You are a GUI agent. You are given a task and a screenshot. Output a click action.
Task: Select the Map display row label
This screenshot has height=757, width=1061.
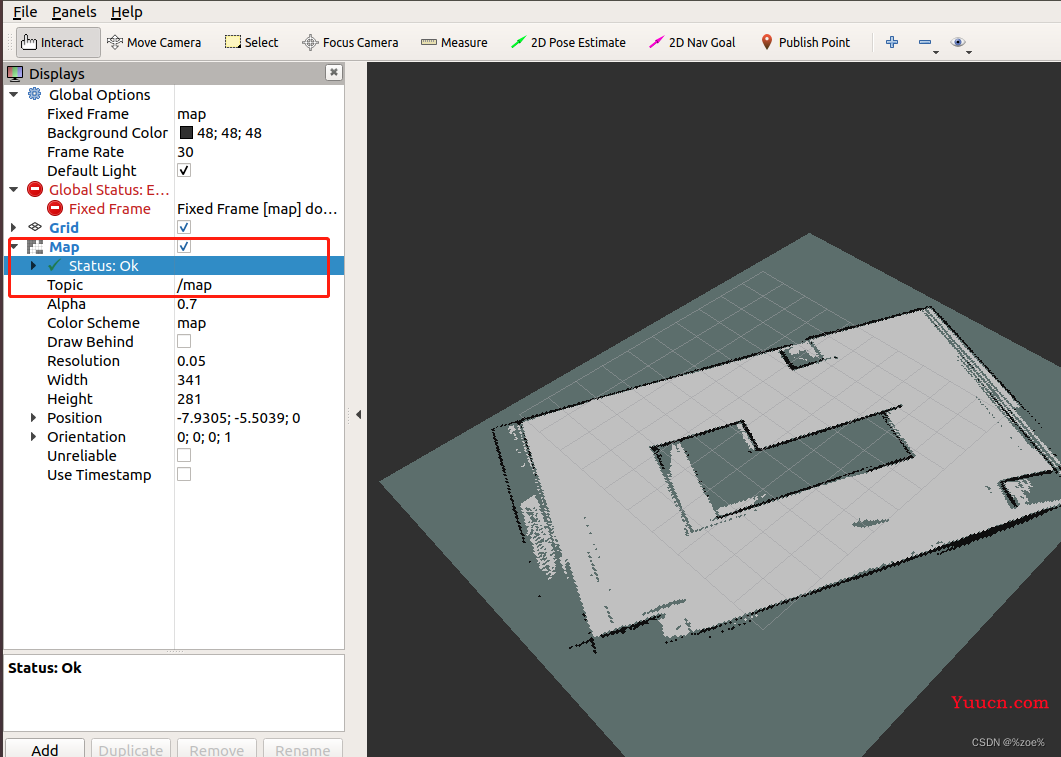click(x=64, y=247)
